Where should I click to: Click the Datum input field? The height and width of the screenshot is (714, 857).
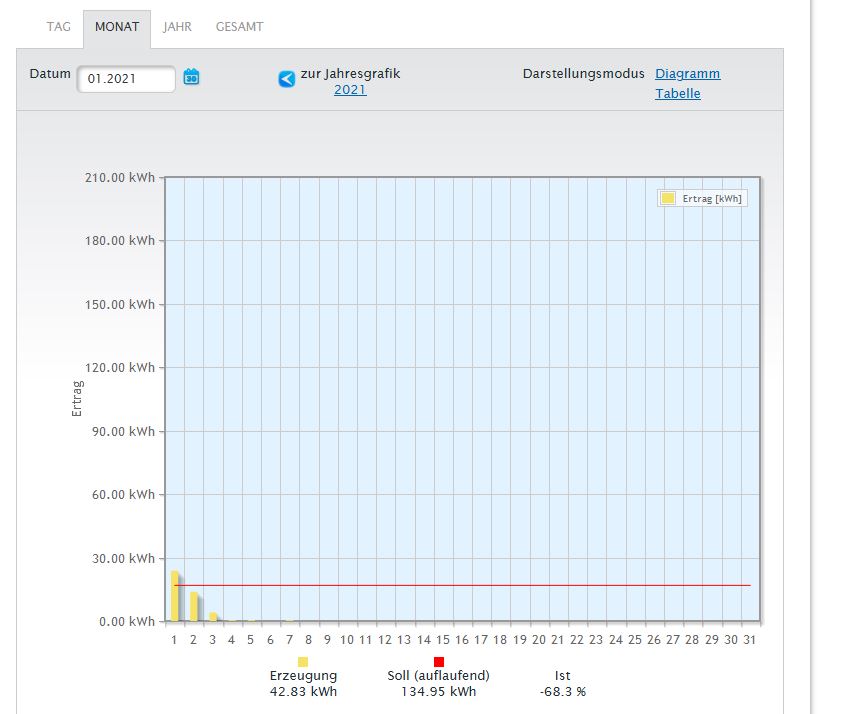tap(125, 78)
